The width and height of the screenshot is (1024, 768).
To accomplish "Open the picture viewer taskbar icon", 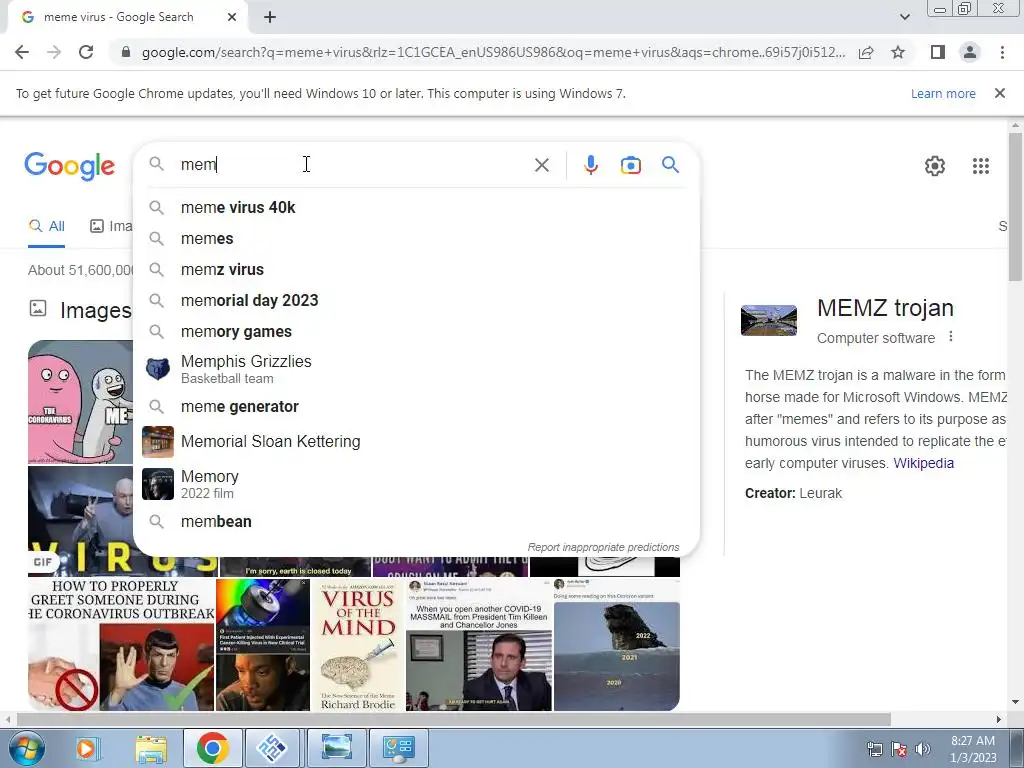I will (x=336, y=748).
